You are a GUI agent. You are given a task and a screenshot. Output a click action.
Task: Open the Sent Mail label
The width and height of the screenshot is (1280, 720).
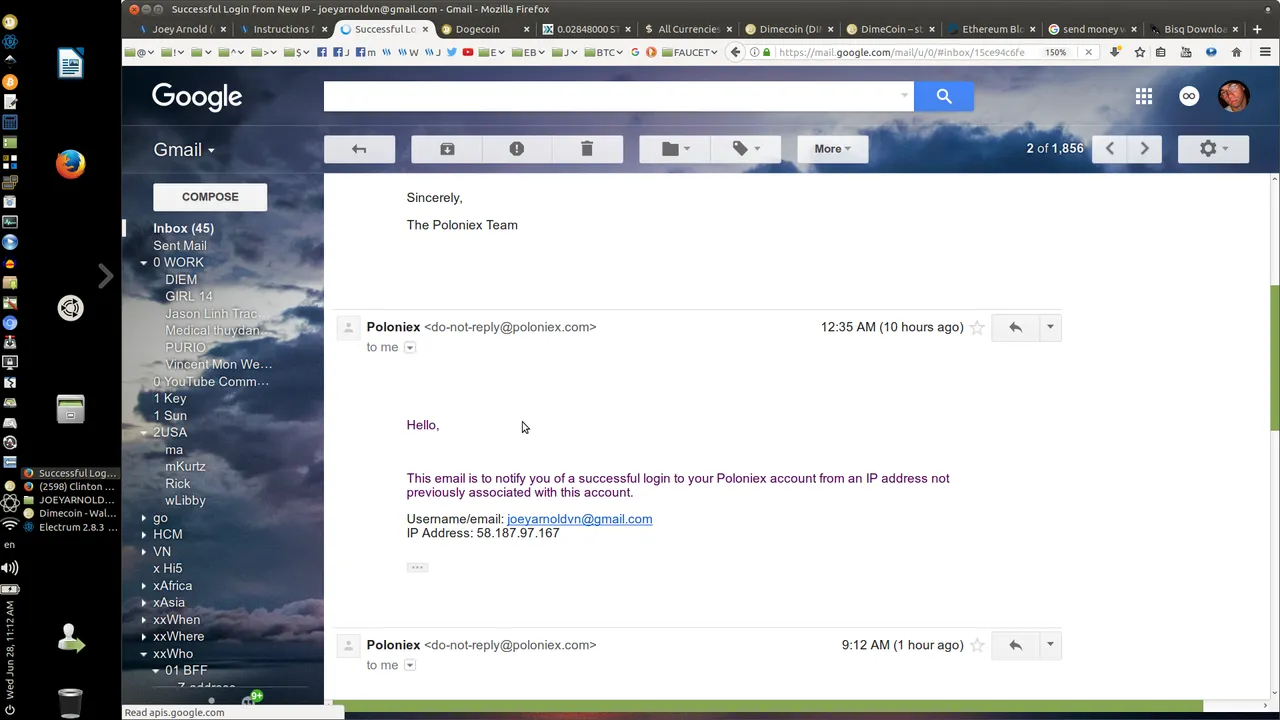pyautogui.click(x=180, y=245)
